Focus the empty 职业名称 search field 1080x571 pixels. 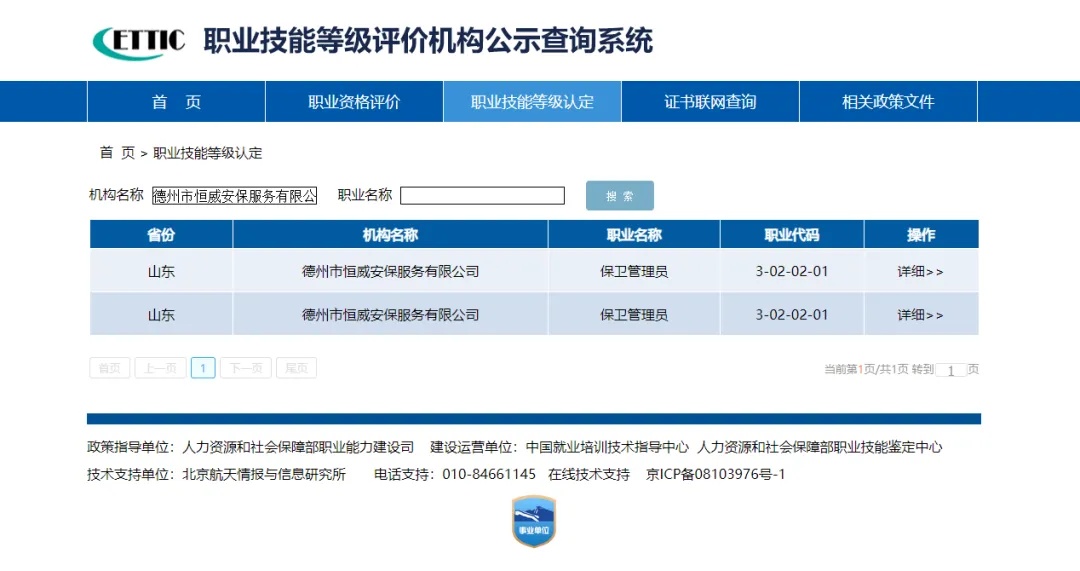tap(482, 196)
